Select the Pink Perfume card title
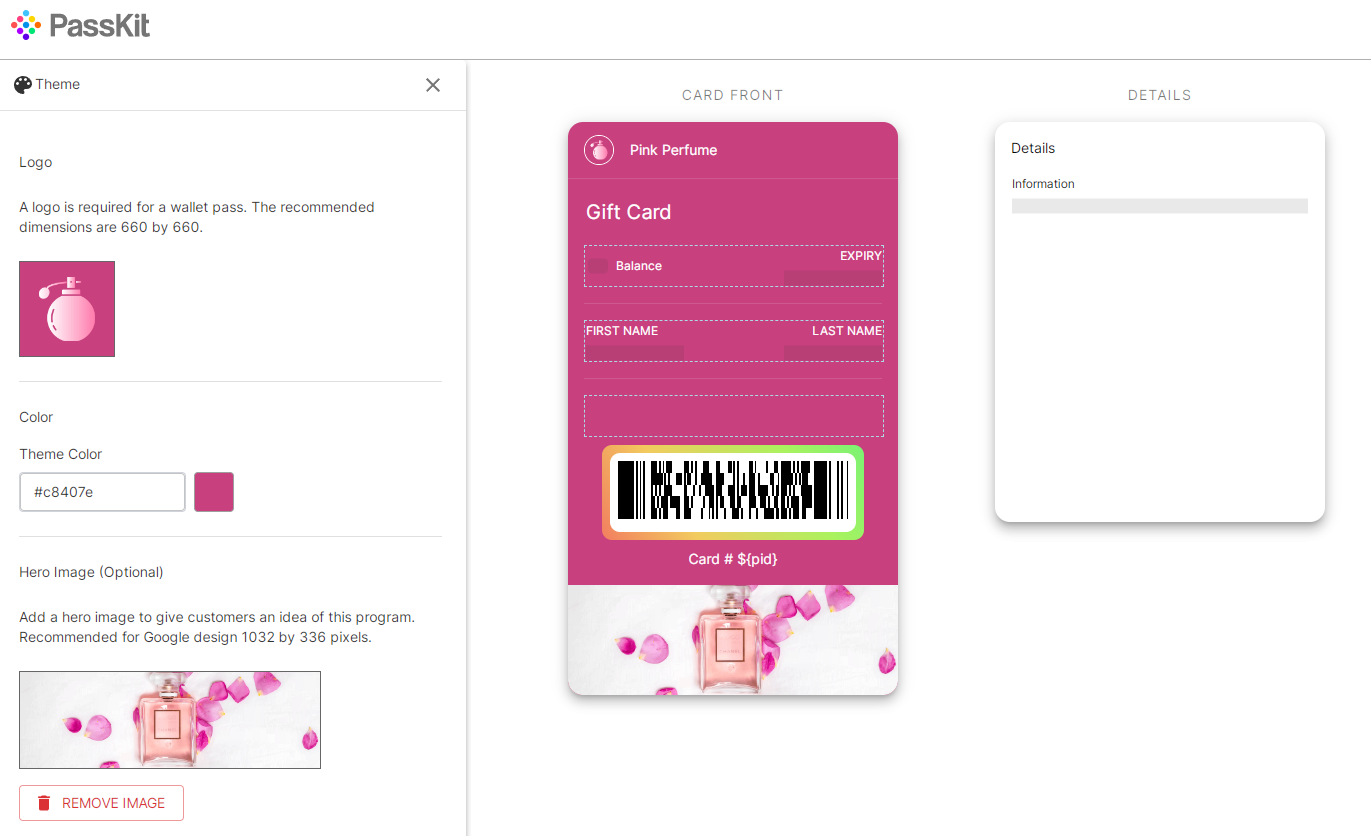The image size is (1371, 836). (x=673, y=150)
